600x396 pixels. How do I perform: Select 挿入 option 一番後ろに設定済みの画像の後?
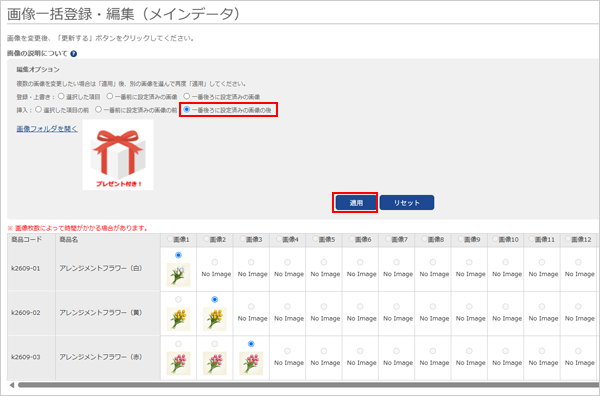tap(187, 110)
